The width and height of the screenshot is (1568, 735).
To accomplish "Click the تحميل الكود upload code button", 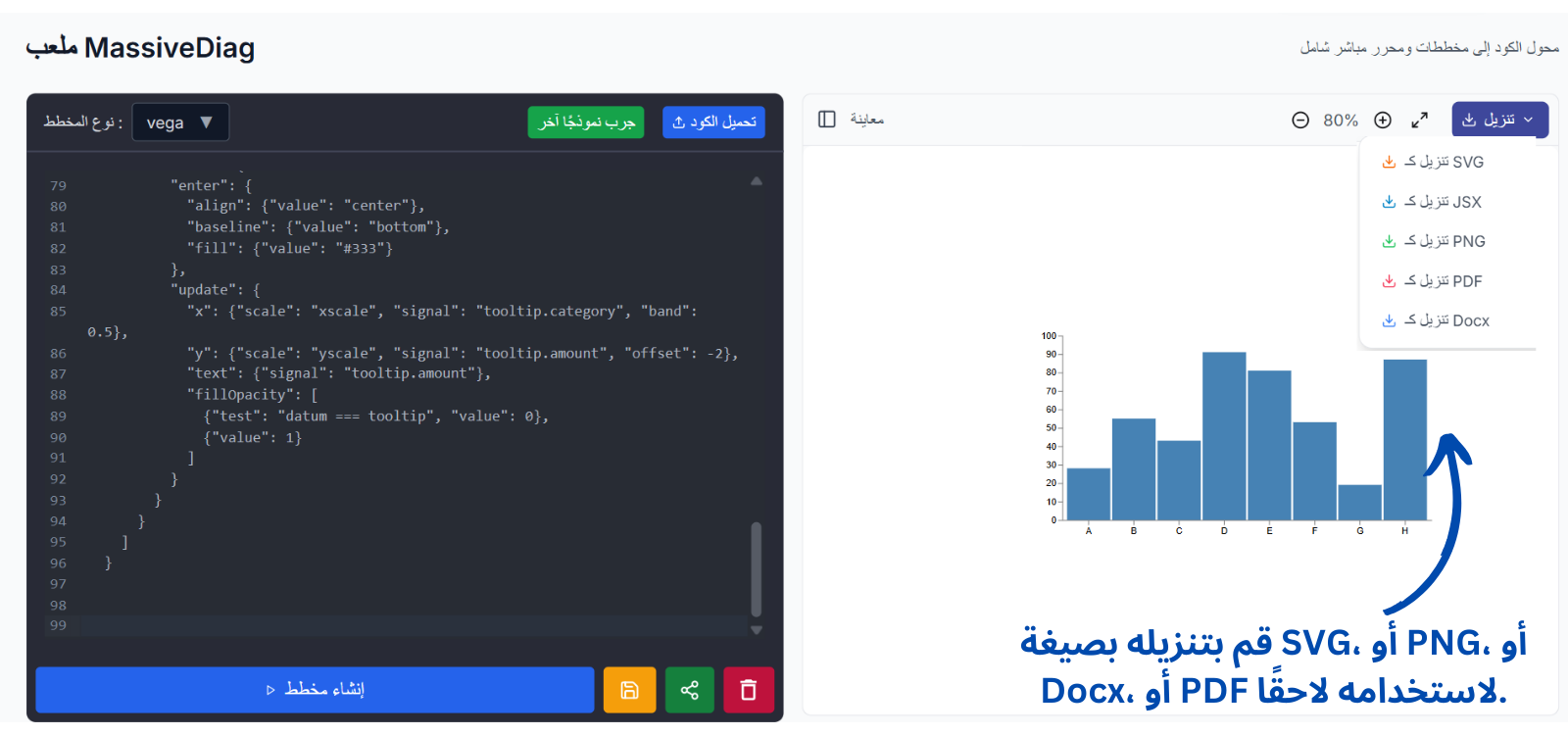I will (713, 122).
